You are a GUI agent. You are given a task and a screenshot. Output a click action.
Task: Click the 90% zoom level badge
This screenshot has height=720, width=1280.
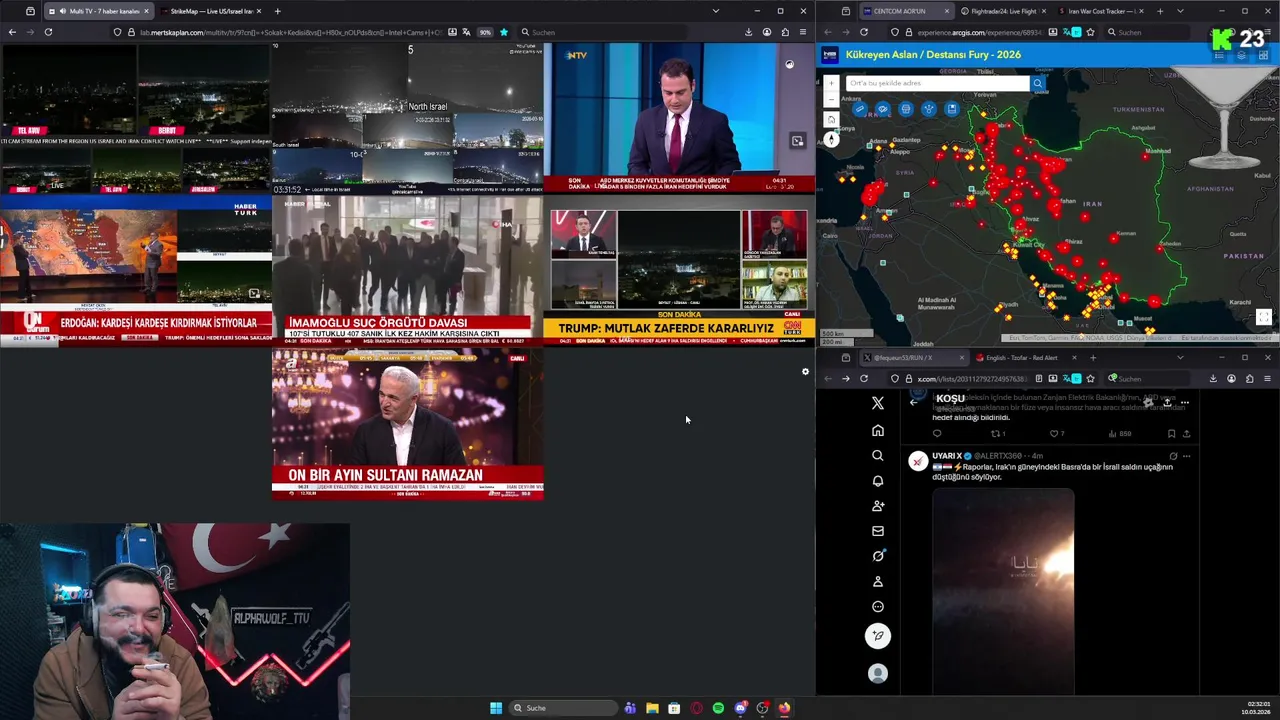(x=485, y=32)
